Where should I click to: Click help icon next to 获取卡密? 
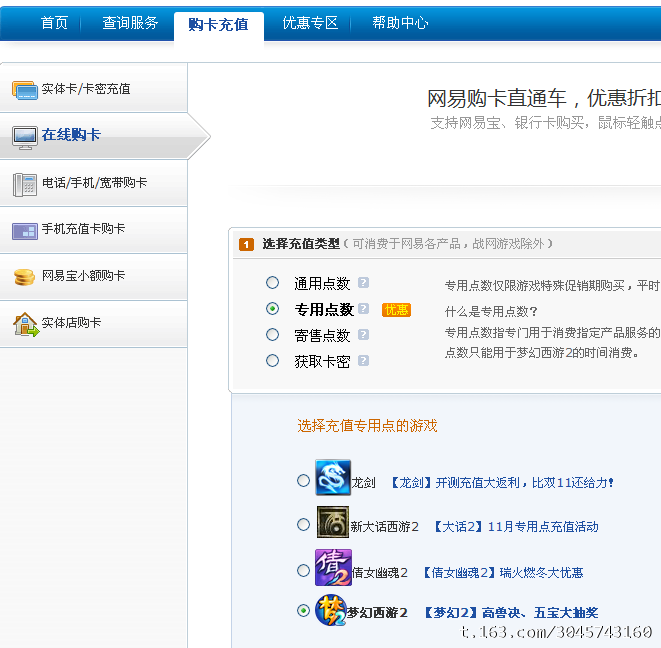363,361
